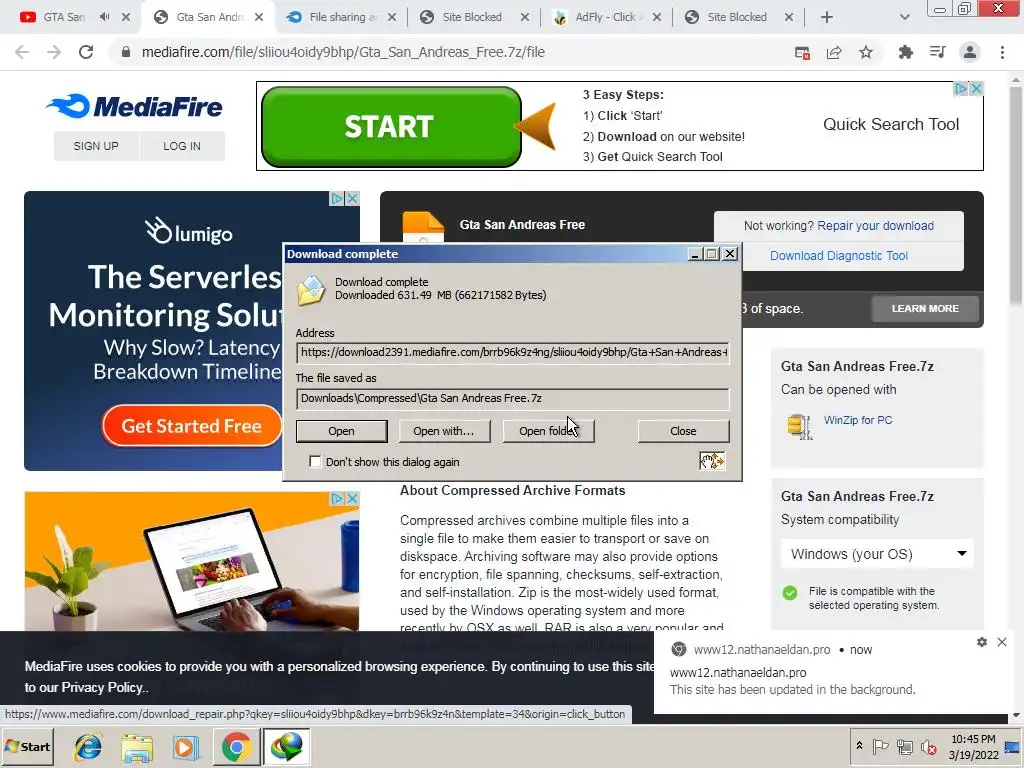Open Repair your download link
This screenshot has height=768, width=1024.
875,226
